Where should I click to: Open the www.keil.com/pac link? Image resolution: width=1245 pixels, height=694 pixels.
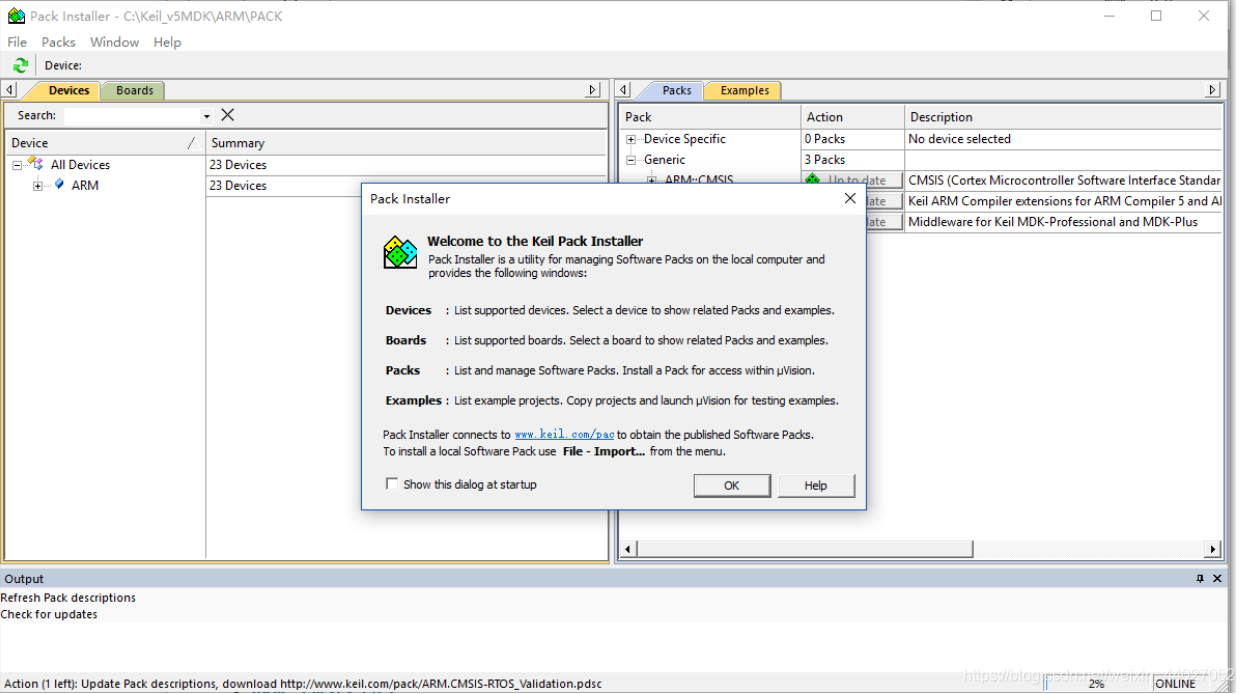pos(564,434)
